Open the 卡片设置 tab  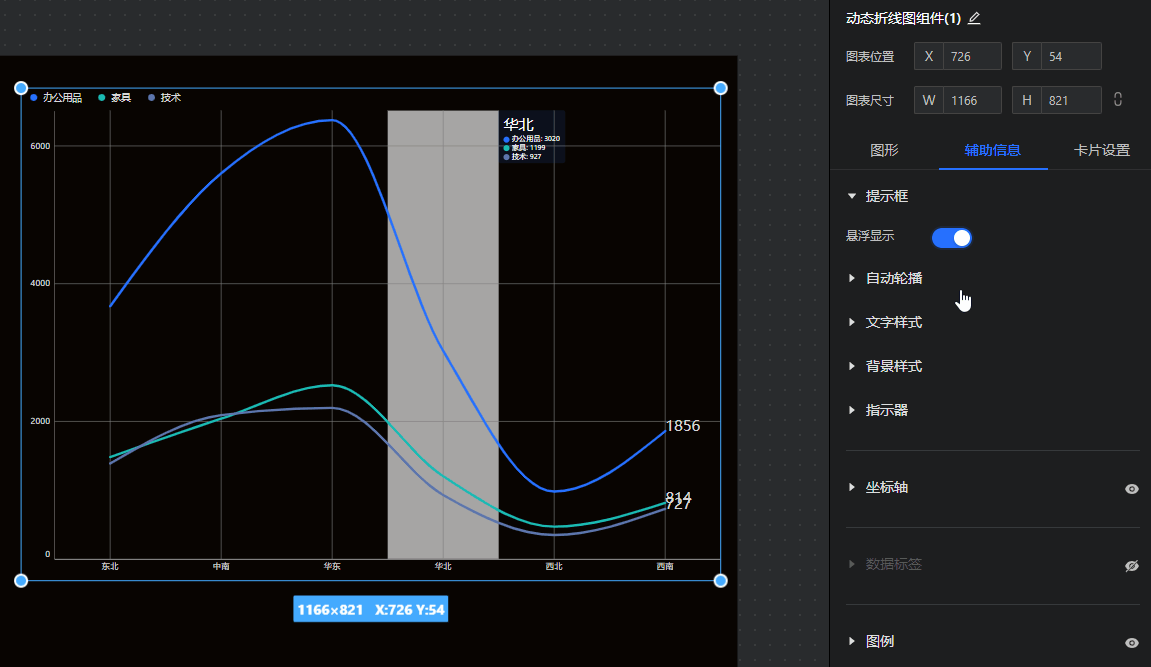[1101, 151]
